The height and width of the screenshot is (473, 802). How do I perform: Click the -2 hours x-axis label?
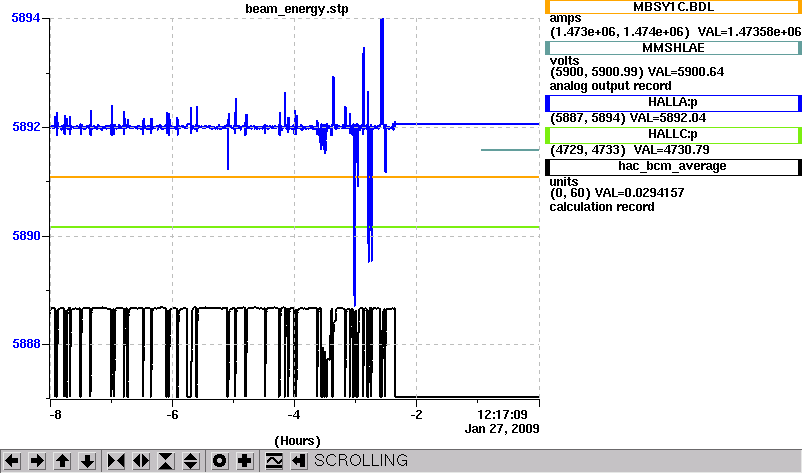click(x=416, y=415)
